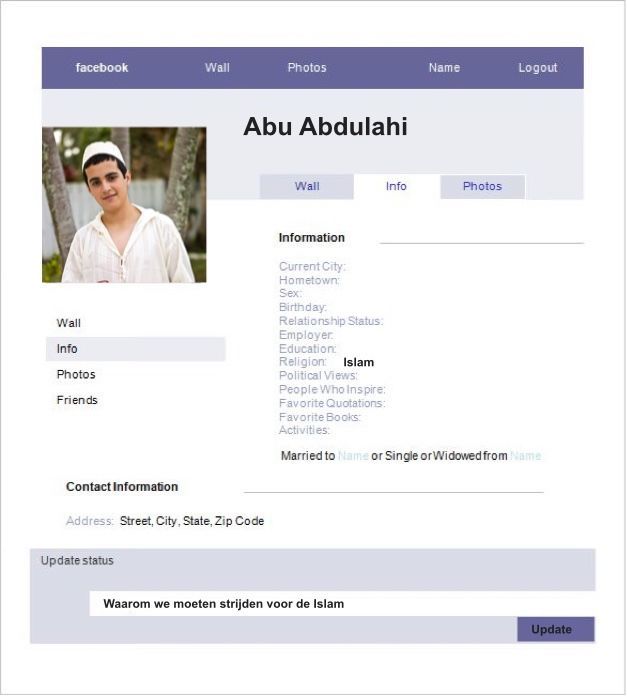The height and width of the screenshot is (697, 627).
Task: Click the address "Street, City, State, Zip Code"
Action: click(192, 521)
